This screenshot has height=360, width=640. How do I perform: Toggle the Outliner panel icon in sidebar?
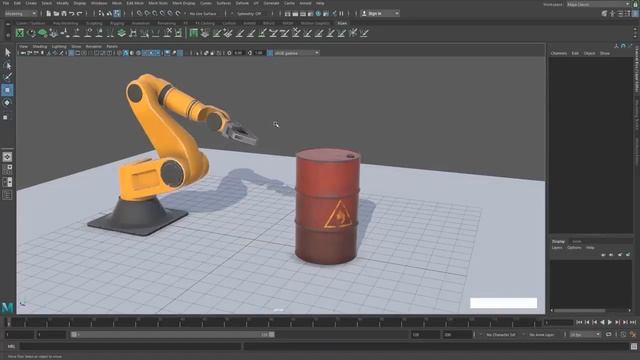coord(7,195)
